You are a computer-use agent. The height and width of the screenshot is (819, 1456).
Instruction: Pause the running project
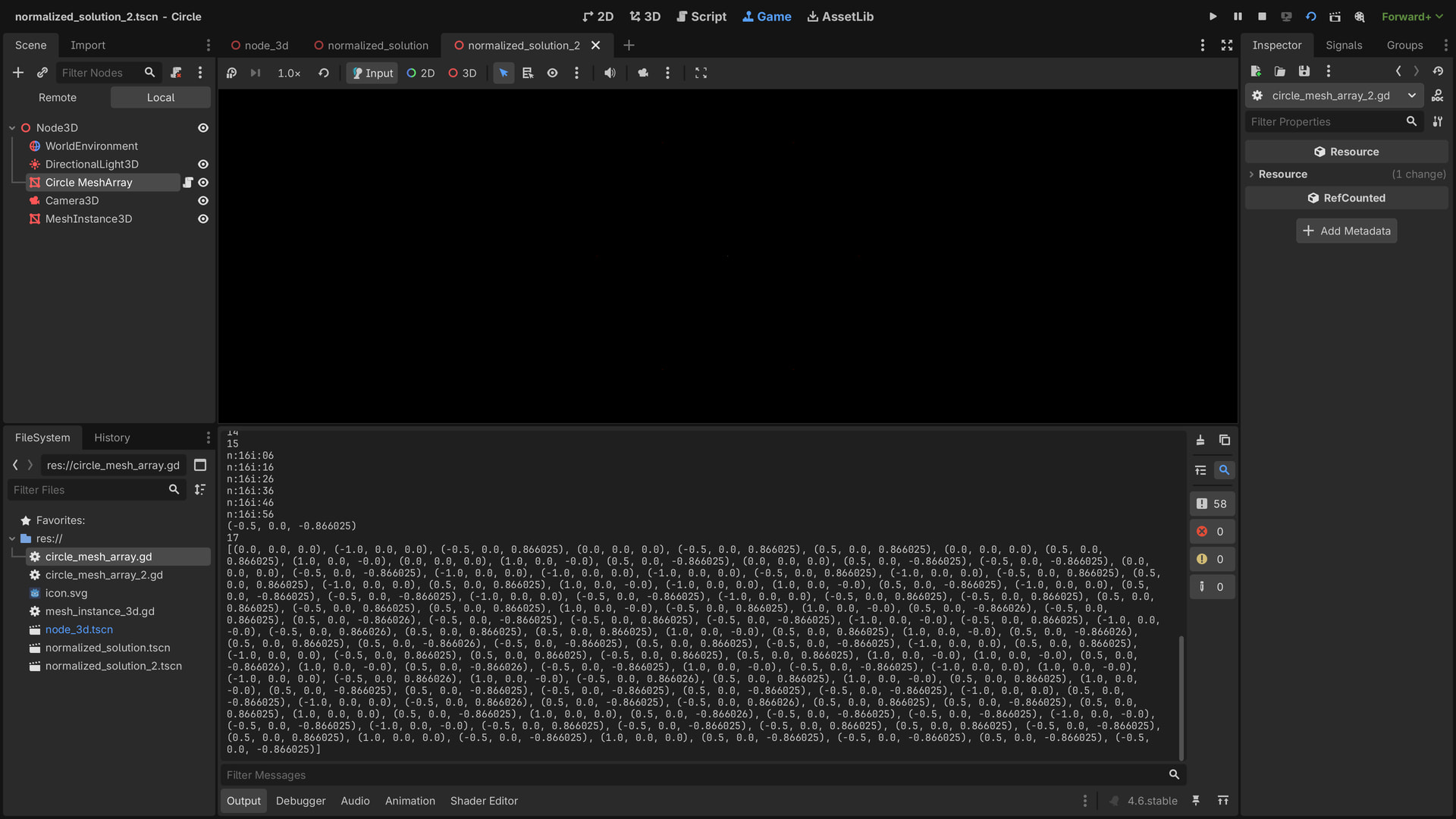click(1238, 17)
